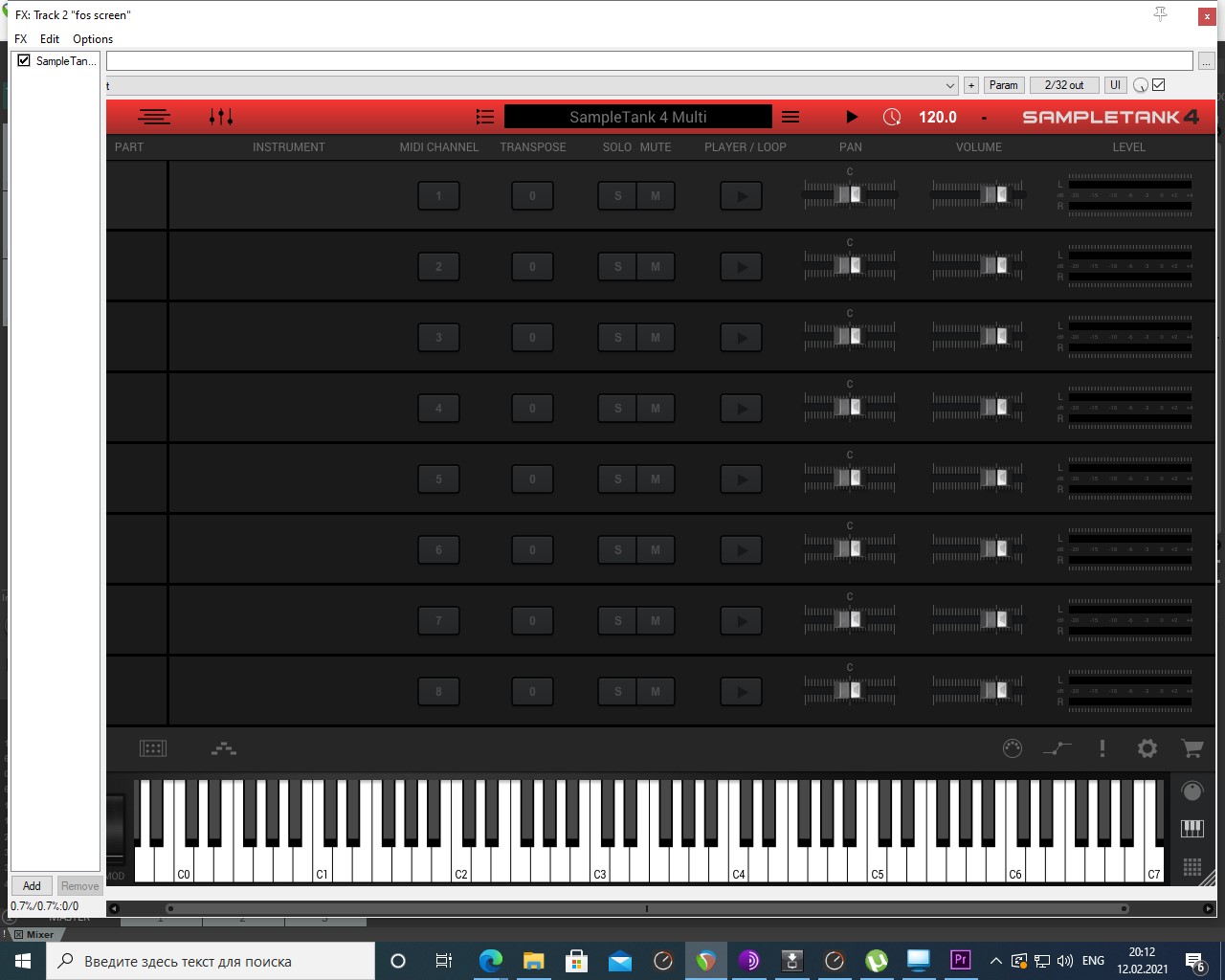
Task: Open the FX preset dropdown
Action: (x=531, y=85)
